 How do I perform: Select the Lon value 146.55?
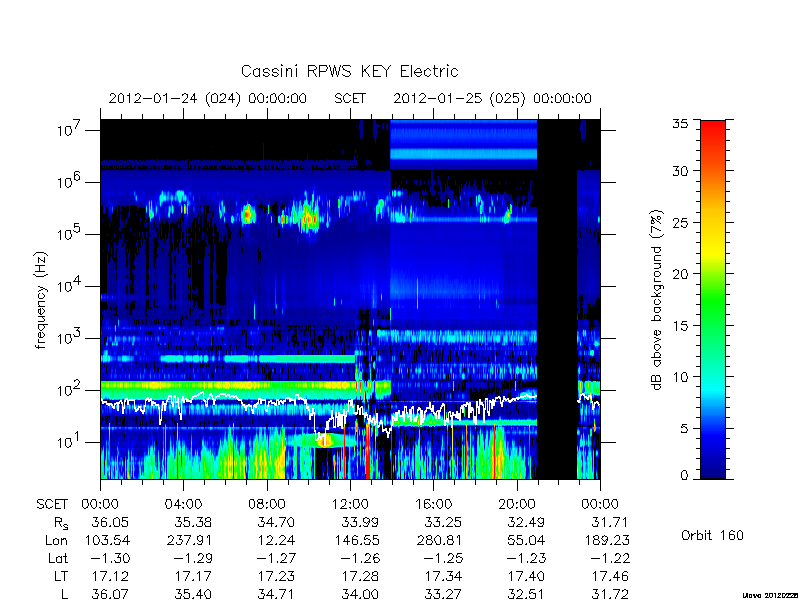[x=357, y=540]
